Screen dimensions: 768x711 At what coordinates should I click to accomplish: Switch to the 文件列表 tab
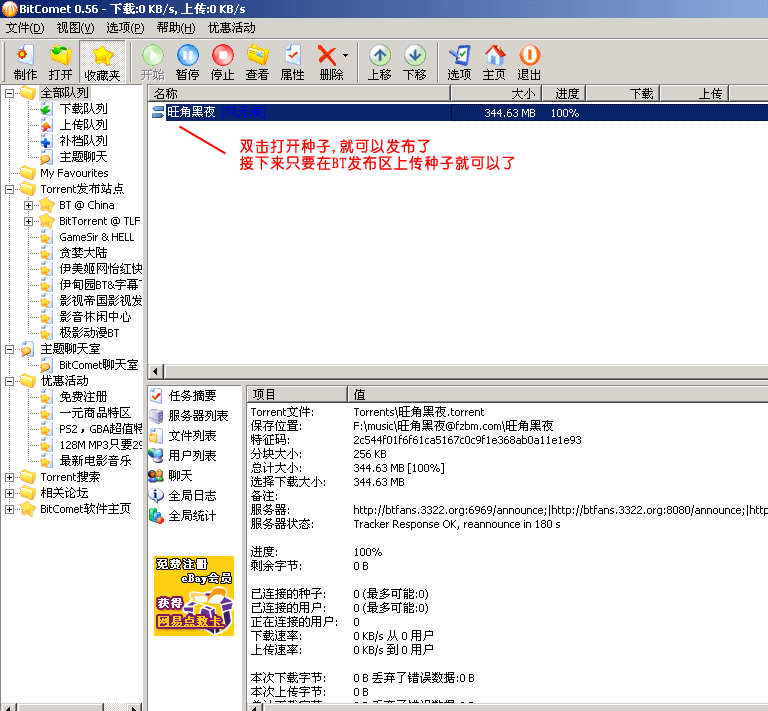[x=192, y=436]
